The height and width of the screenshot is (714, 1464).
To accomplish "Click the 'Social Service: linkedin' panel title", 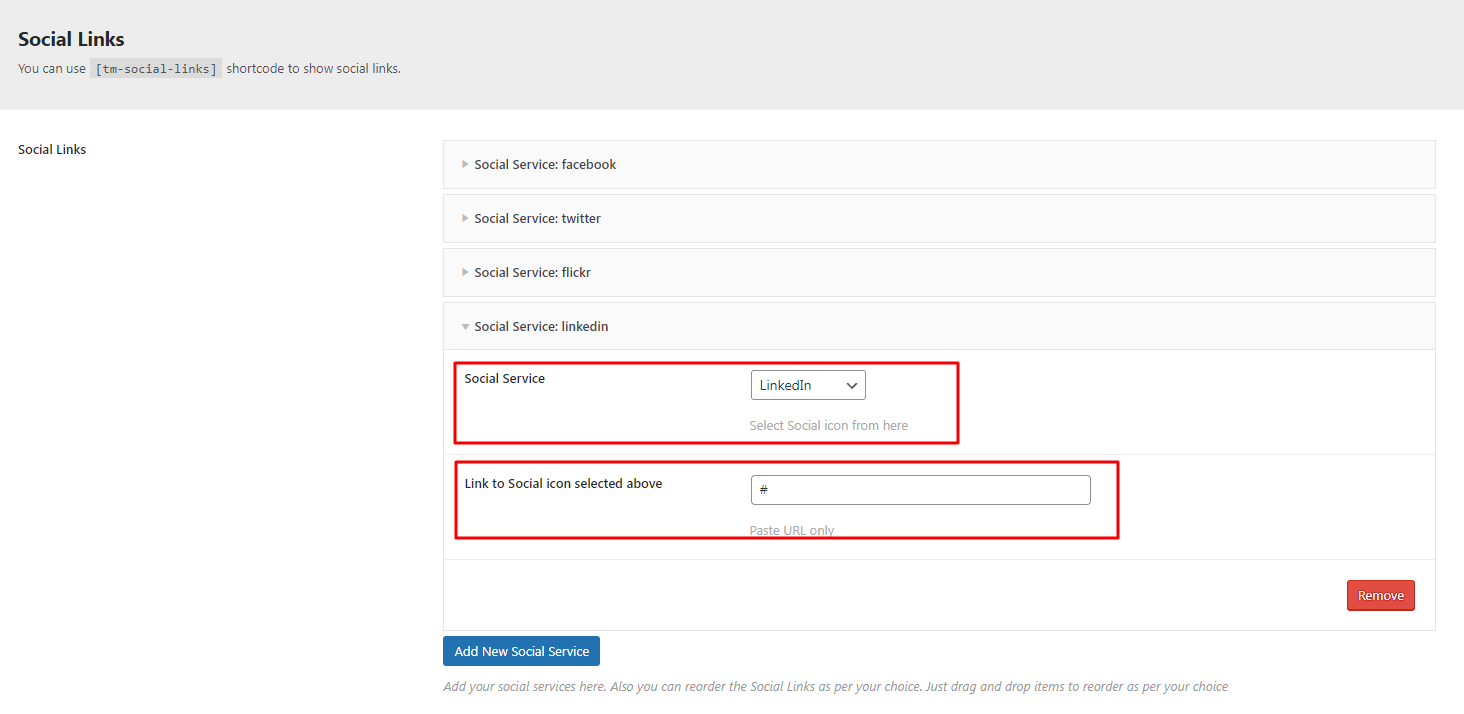I will tap(541, 326).
